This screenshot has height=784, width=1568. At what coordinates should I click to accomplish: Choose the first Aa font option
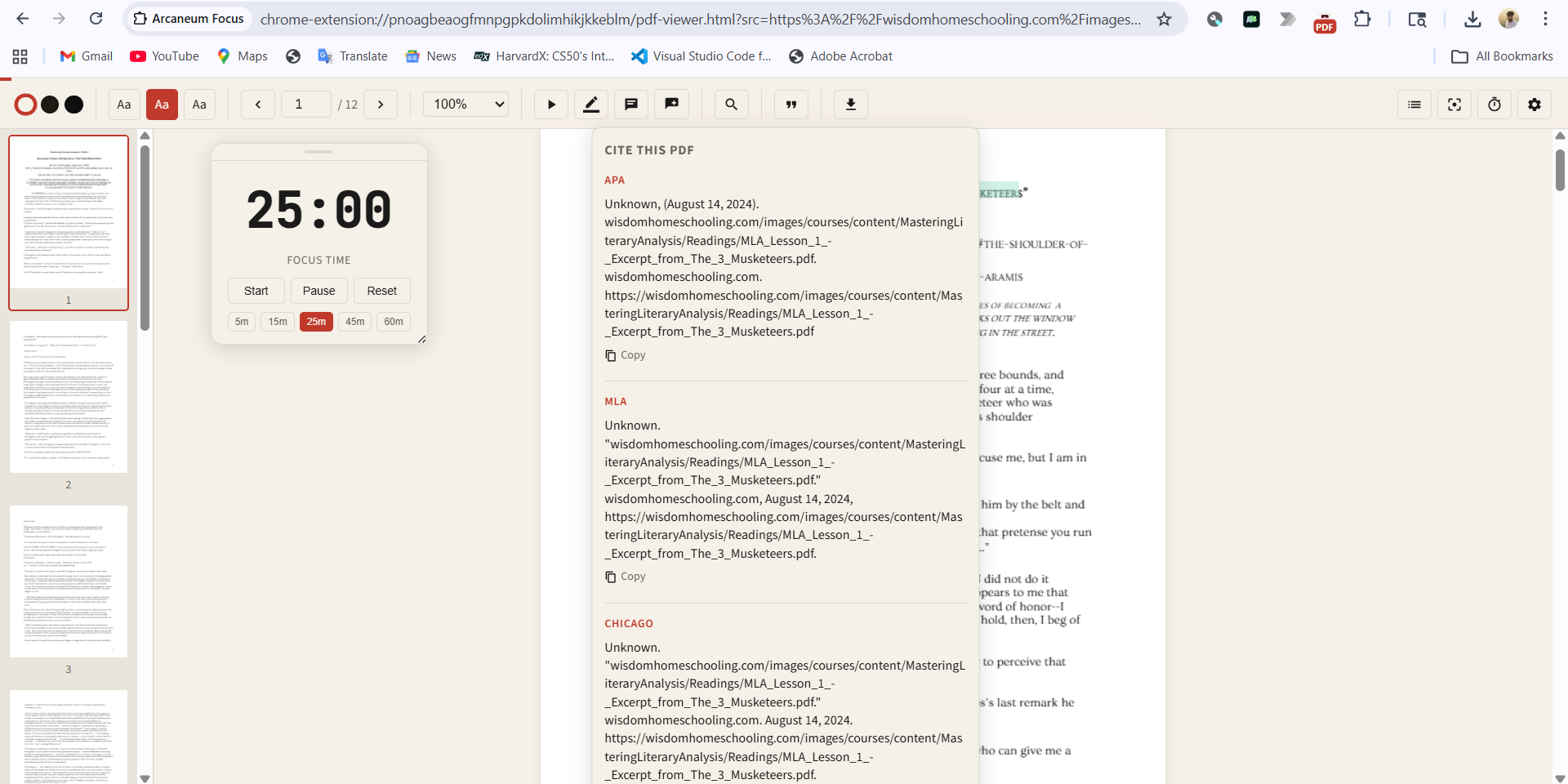coord(124,105)
